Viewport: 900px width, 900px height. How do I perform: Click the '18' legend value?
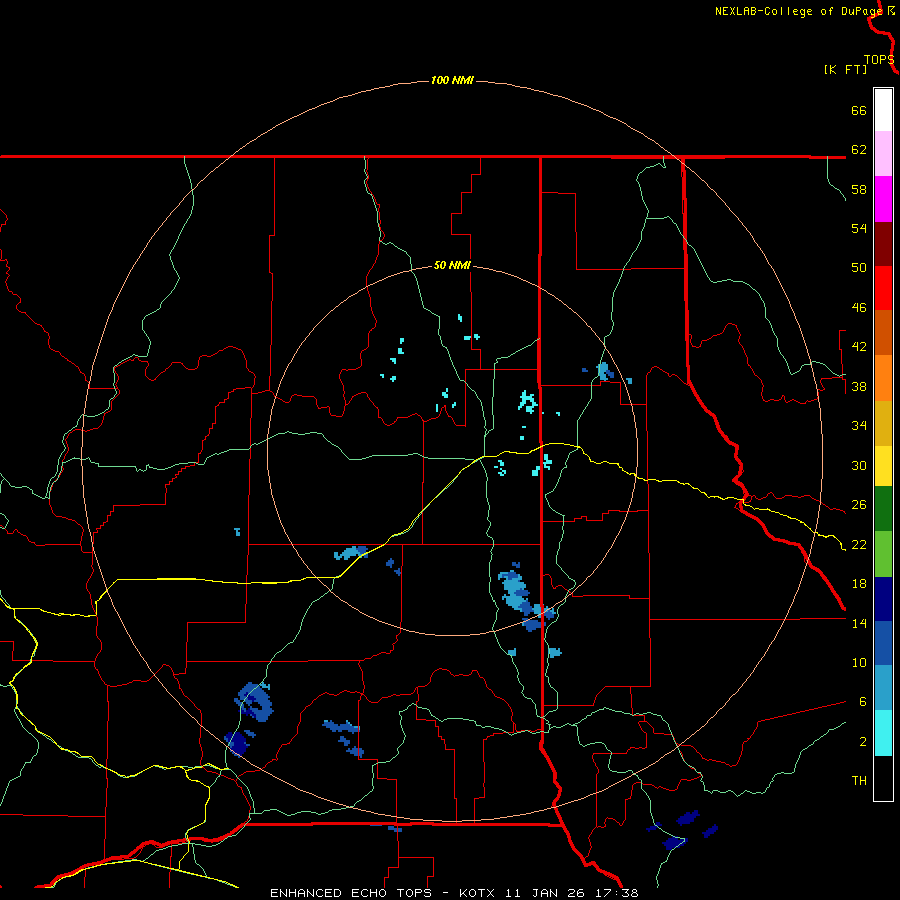pyautogui.click(x=859, y=584)
